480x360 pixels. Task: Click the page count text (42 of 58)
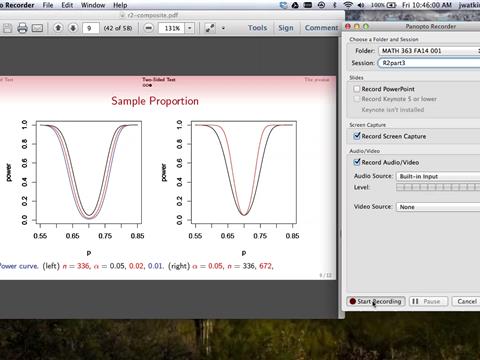118,28
